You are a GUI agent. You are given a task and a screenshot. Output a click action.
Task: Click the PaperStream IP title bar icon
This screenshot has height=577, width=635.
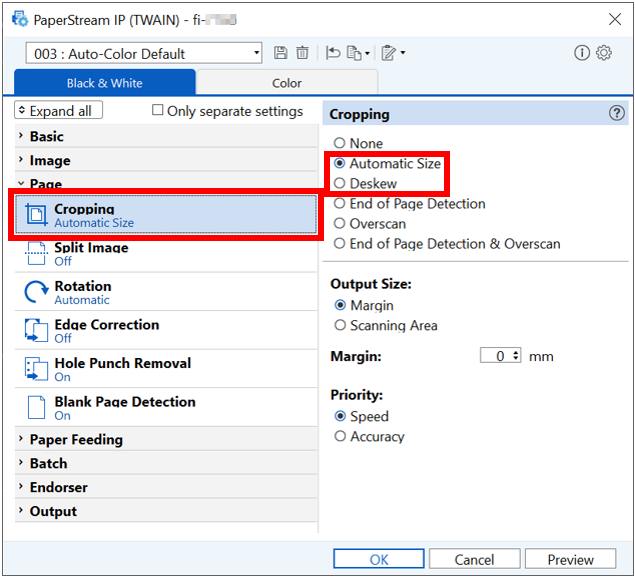tap(20, 19)
